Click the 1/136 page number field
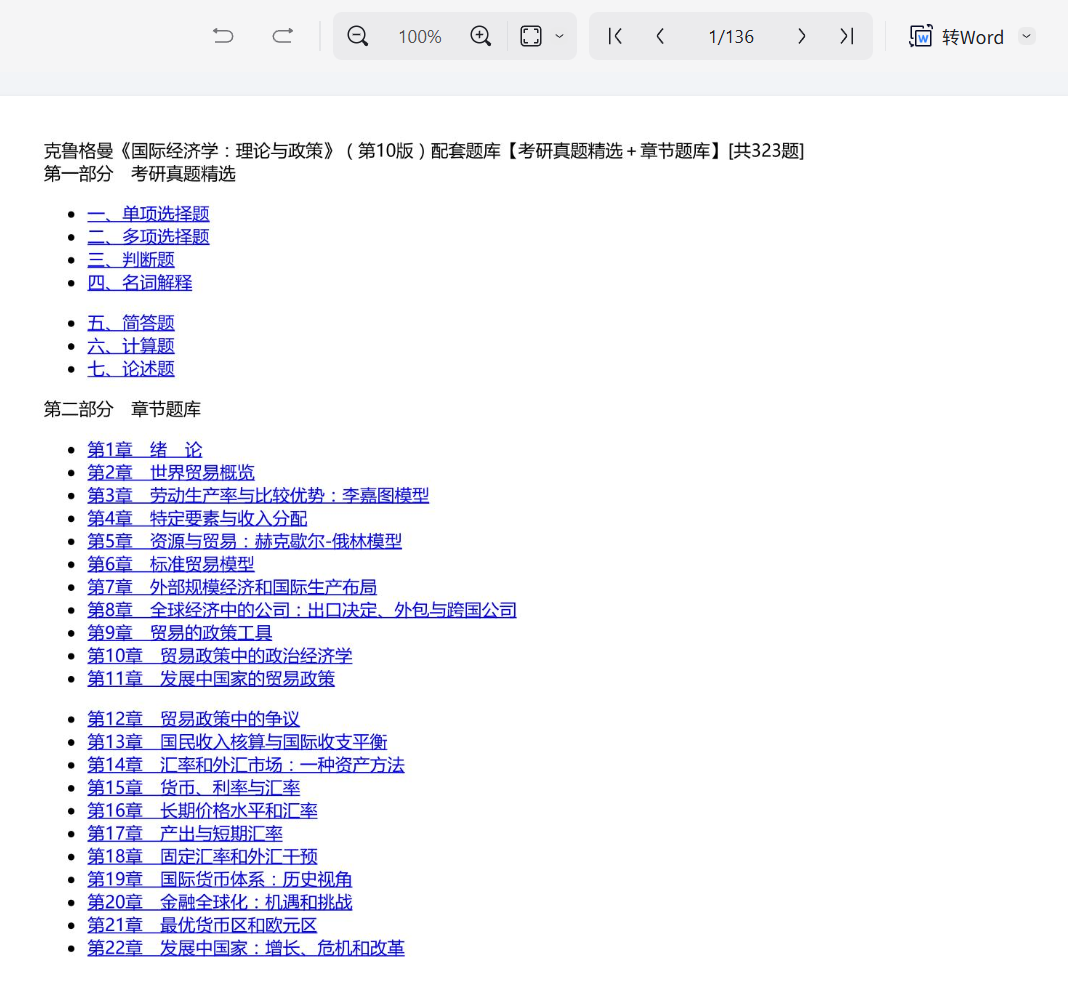This screenshot has width=1068, height=984. pyautogui.click(x=730, y=37)
